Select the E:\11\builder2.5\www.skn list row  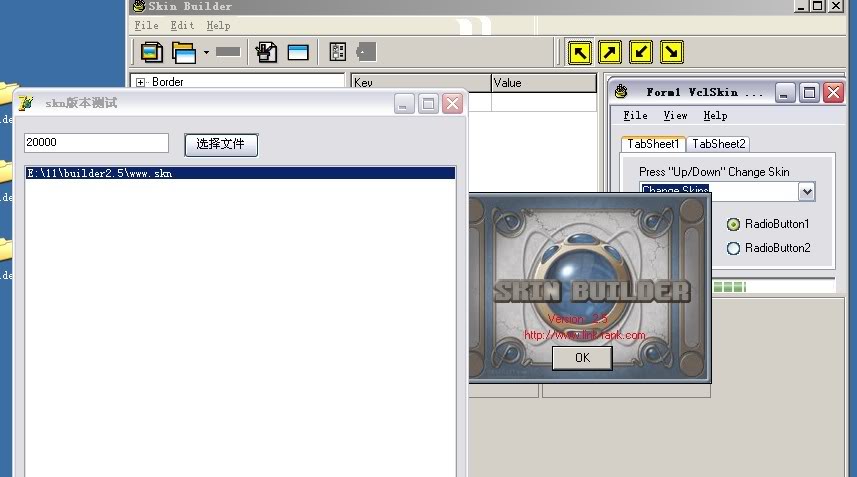pyautogui.click(x=240, y=173)
